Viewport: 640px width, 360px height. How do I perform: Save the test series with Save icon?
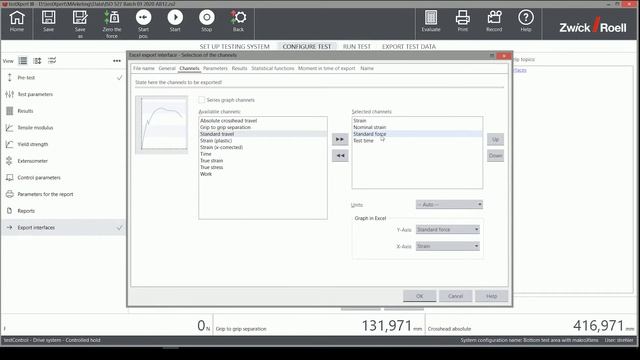[48, 21]
